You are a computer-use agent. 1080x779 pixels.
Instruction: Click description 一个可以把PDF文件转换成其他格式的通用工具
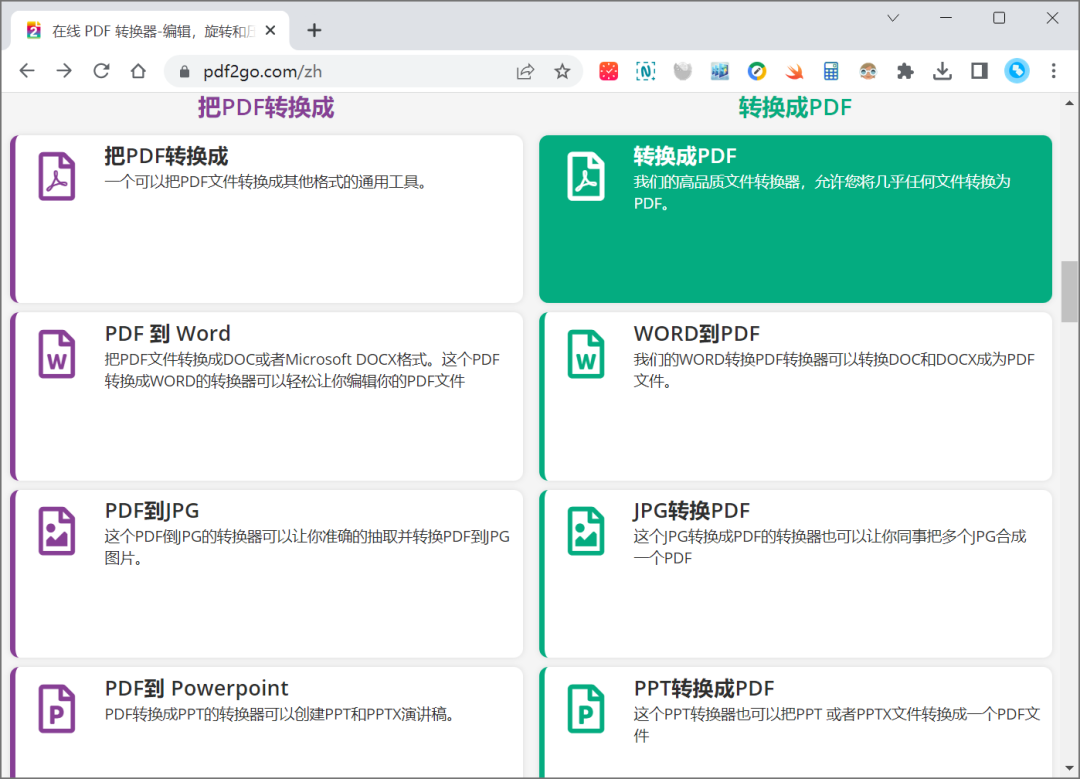pos(266,183)
